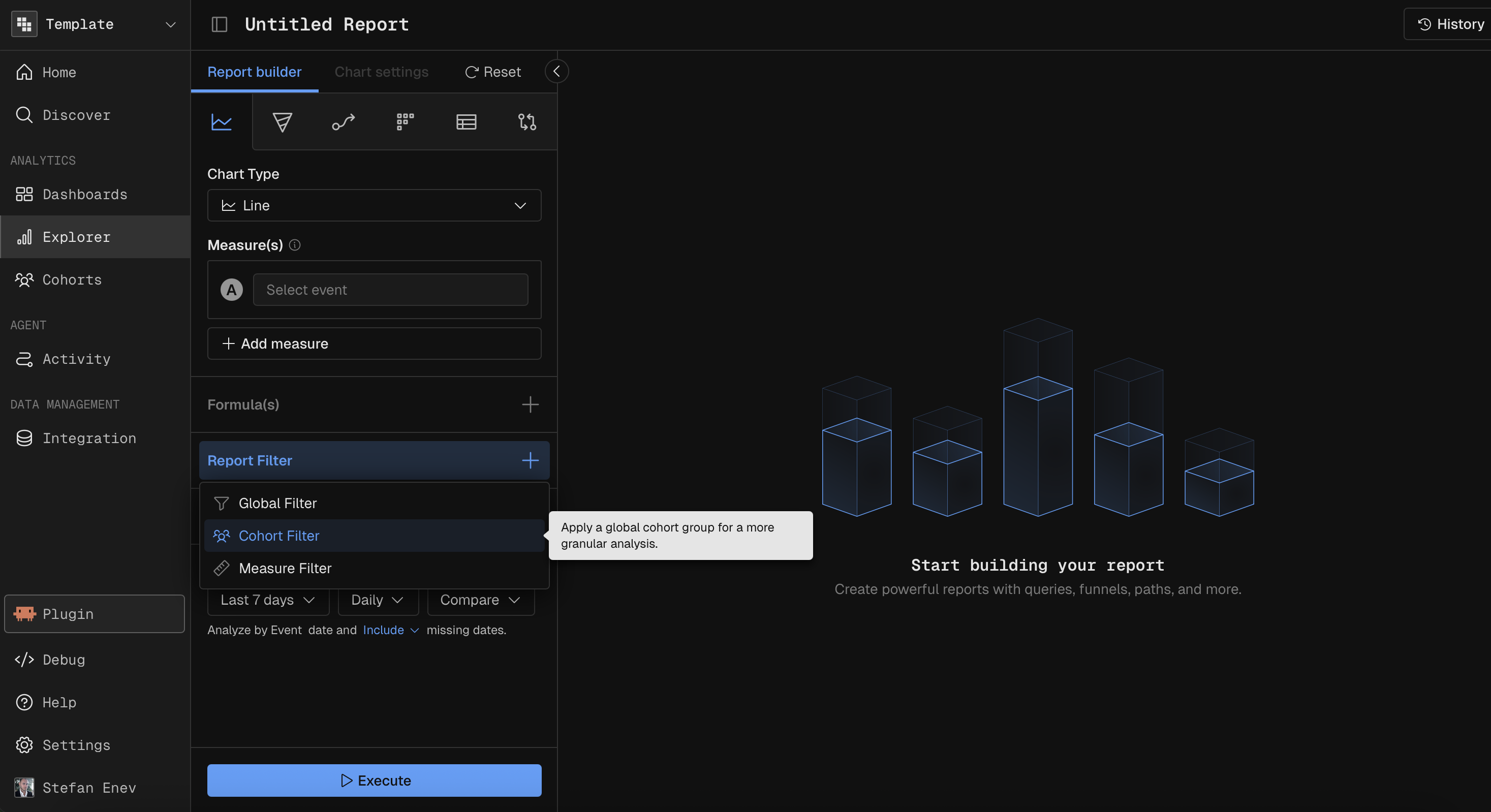Switch to the Chart settings tab
The height and width of the screenshot is (812, 1491).
tap(382, 72)
